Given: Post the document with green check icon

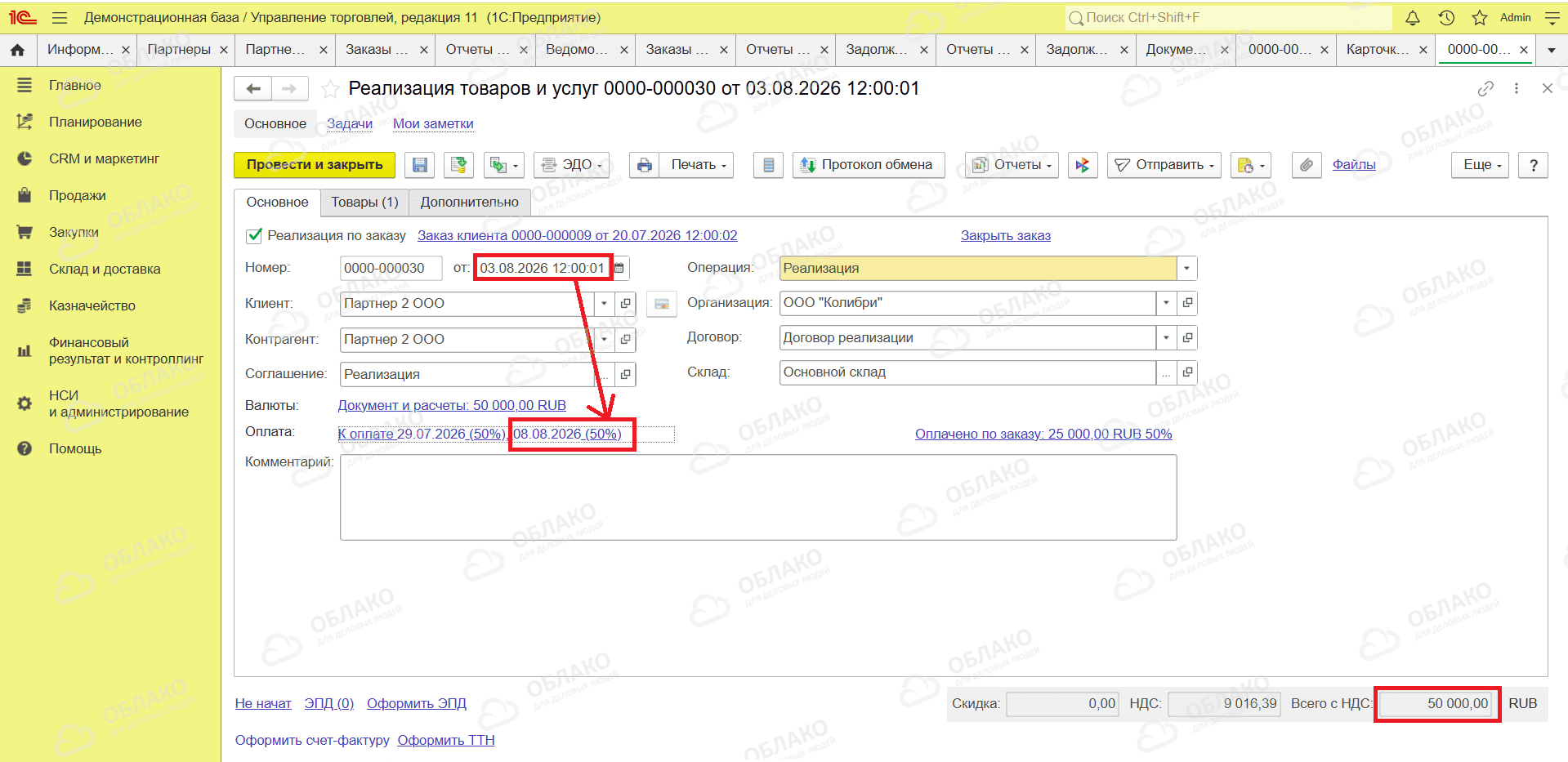Looking at the screenshot, I should (458, 165).
